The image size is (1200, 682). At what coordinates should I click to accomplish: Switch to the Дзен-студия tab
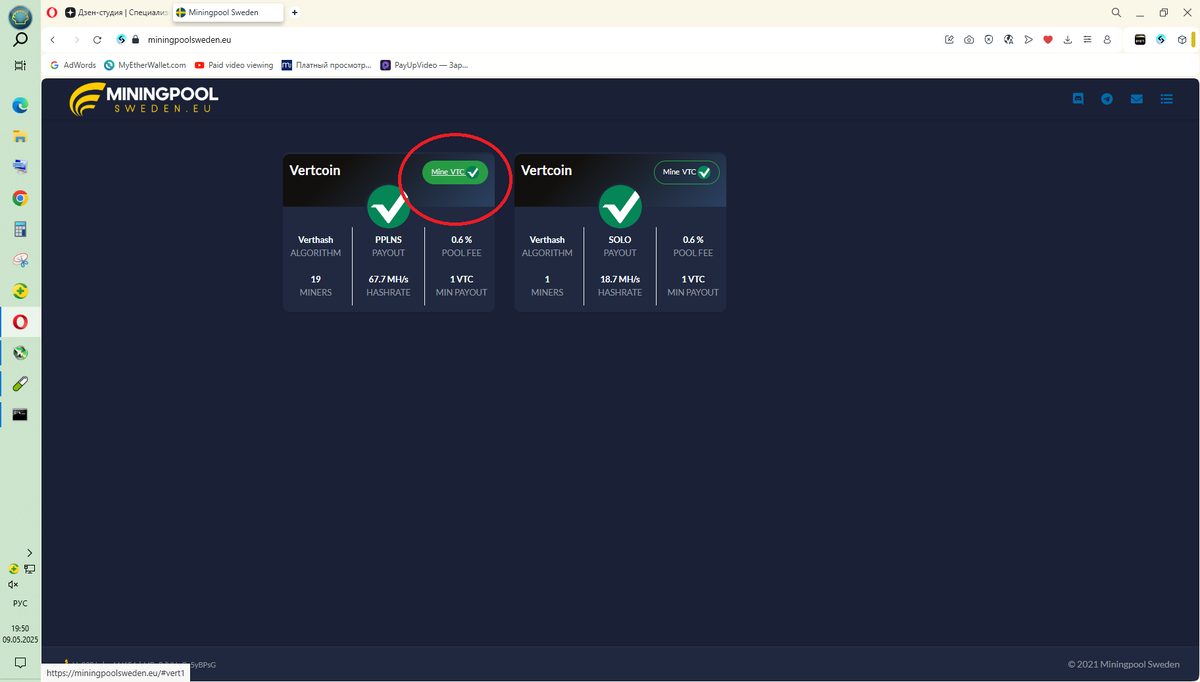click(x=117, y=12)
